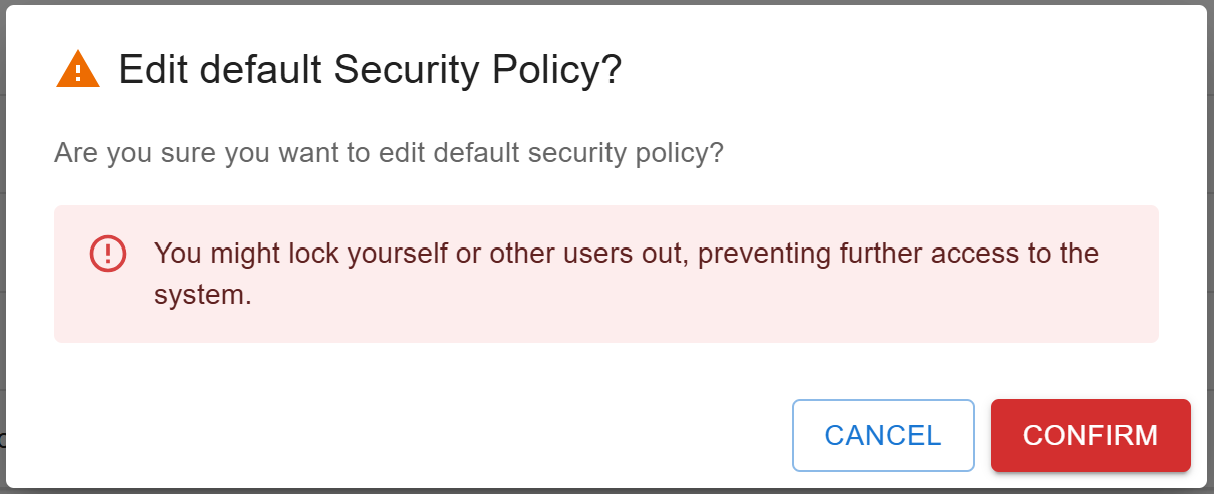Click the dimmed backdrop outside the dialog

tap(3, 250)
